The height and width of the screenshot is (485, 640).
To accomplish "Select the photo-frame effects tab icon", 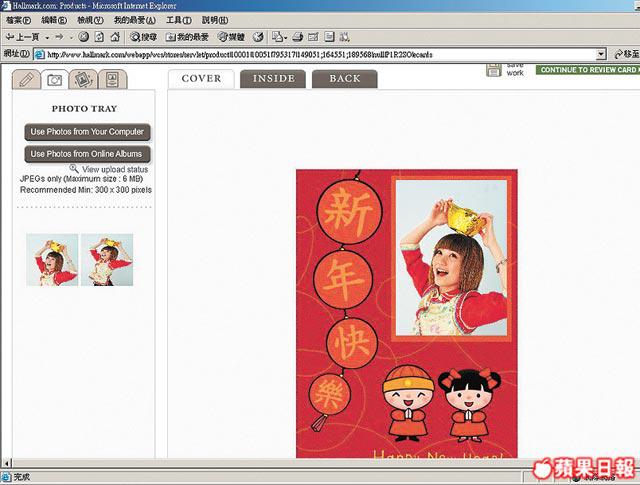I will click(83, 79).
